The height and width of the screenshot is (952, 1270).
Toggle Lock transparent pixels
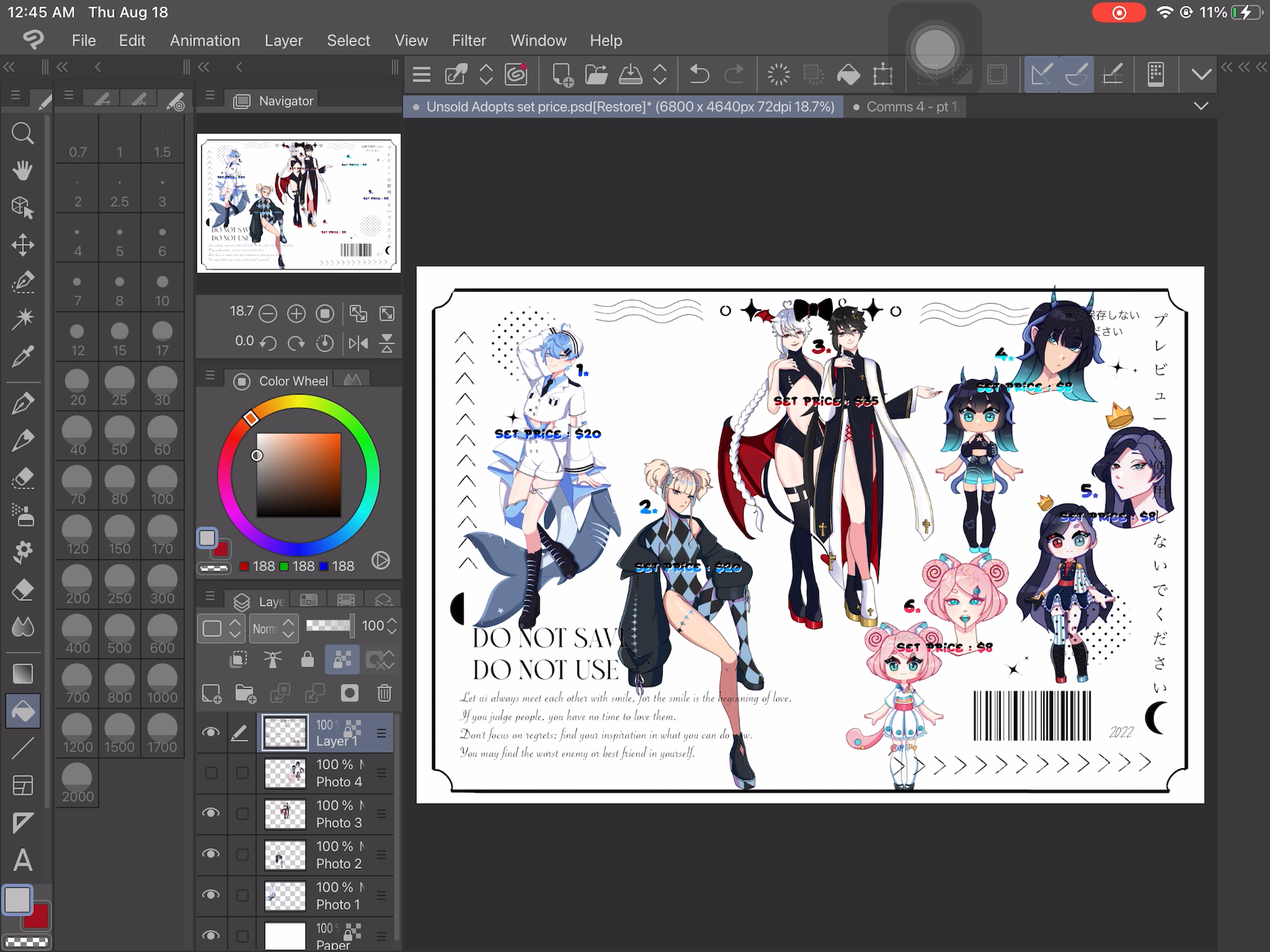pyautogui.click(x=342, y=659)
